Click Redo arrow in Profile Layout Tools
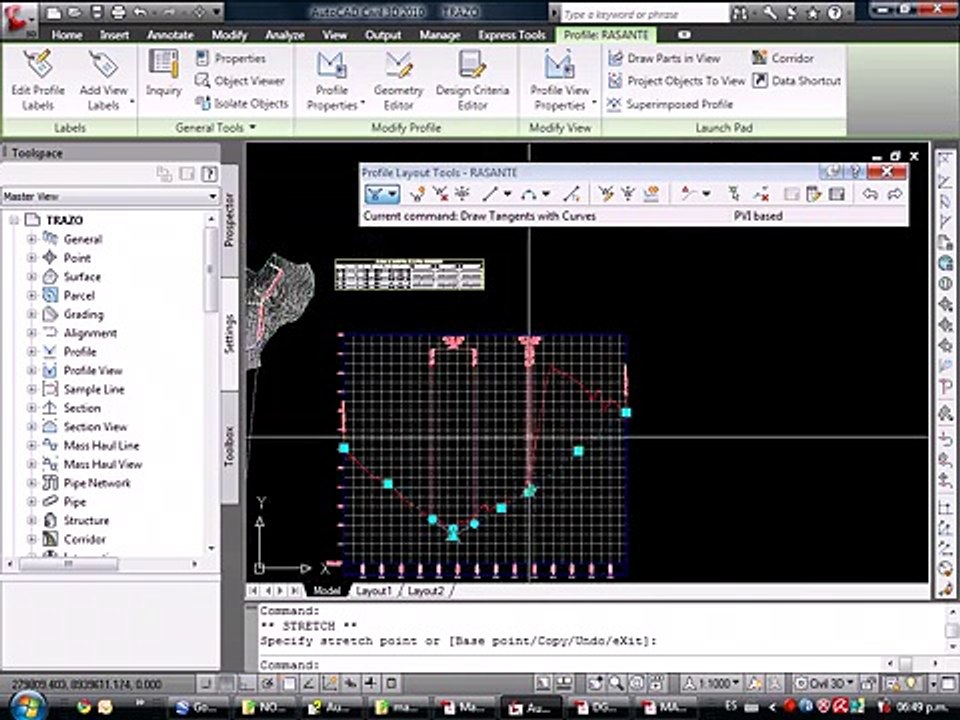Image resolution: width=960 pixels, height=720 pixels. (894, 194)
